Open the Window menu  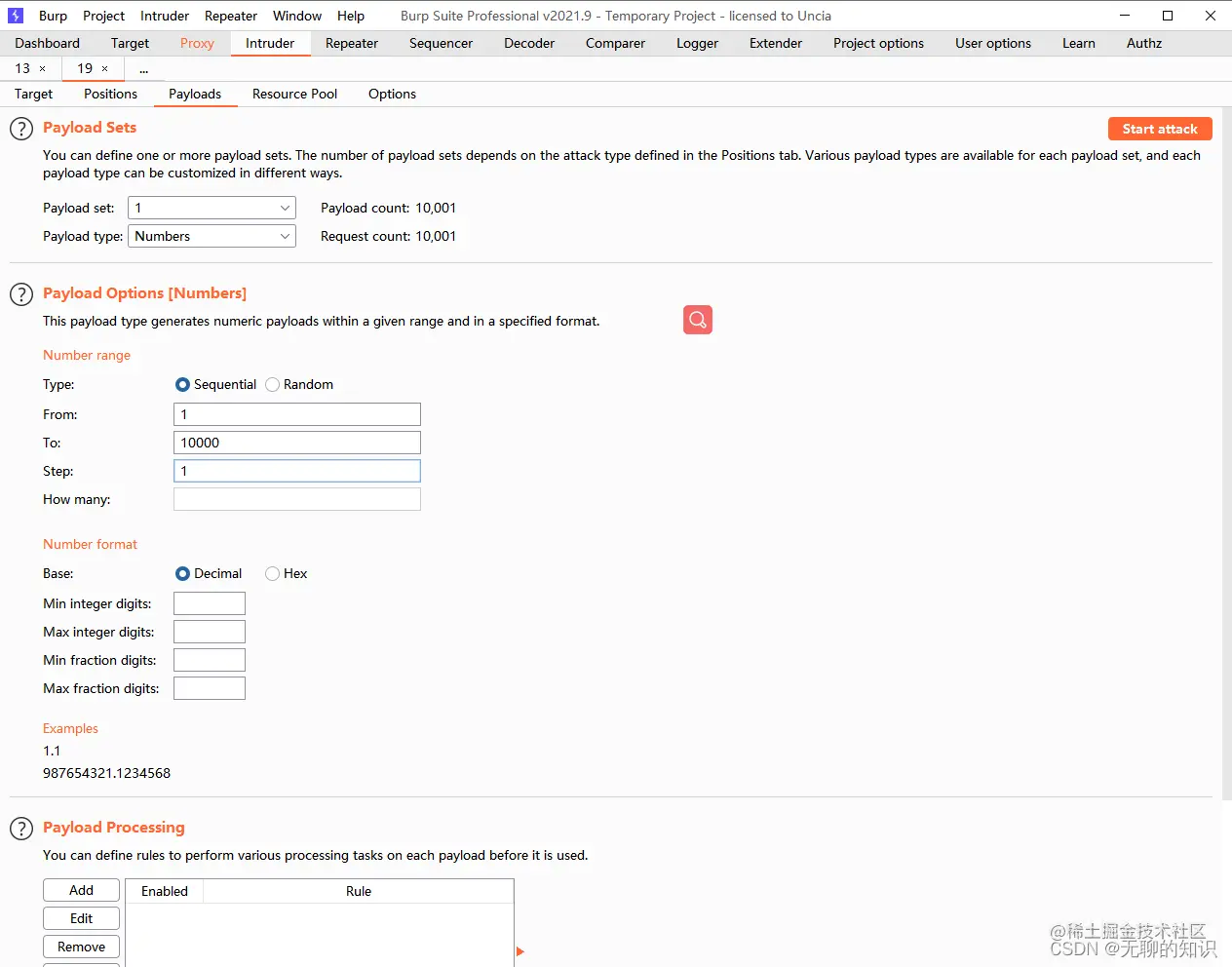point(297,16)
